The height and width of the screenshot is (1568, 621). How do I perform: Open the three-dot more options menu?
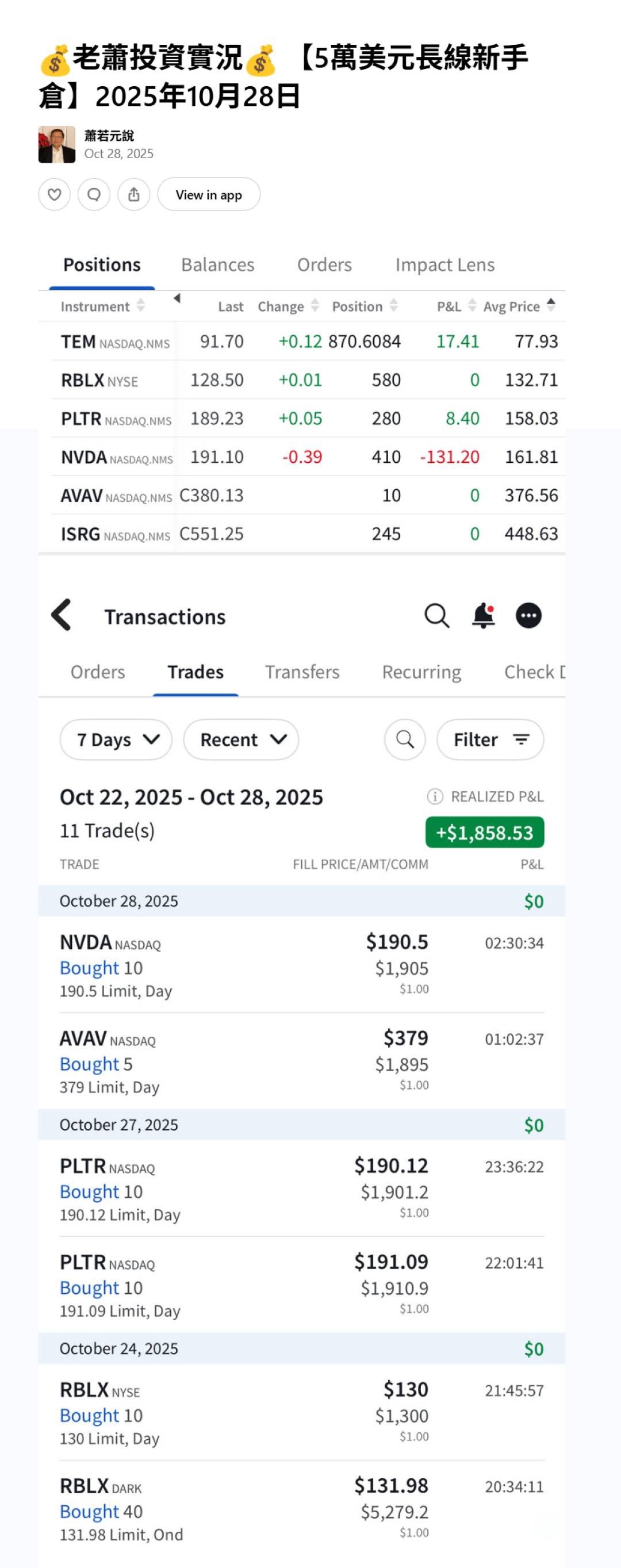pyautogui.click(x=528, y=615)
